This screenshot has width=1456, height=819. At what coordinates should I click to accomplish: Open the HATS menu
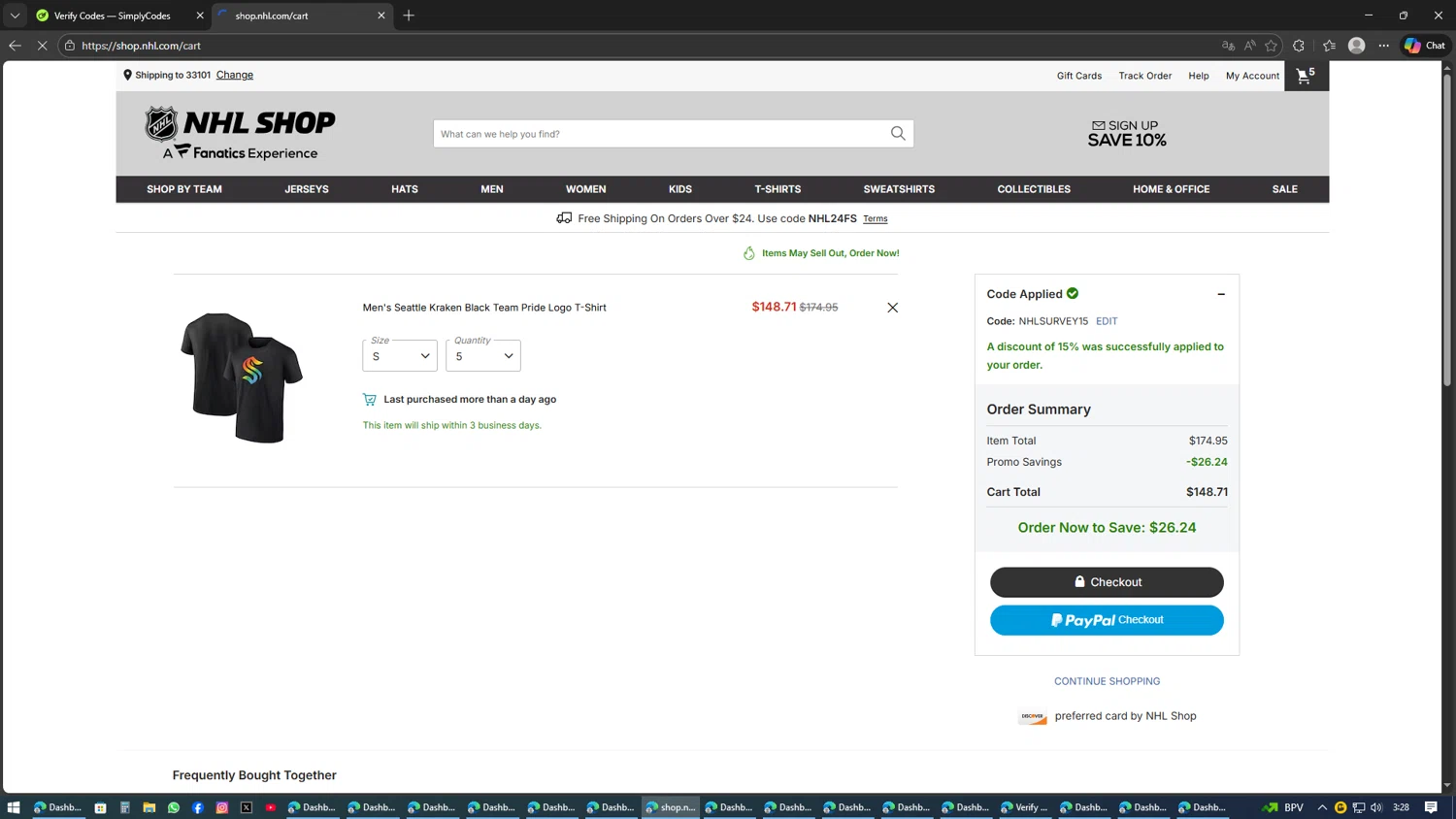click(405, 189)
